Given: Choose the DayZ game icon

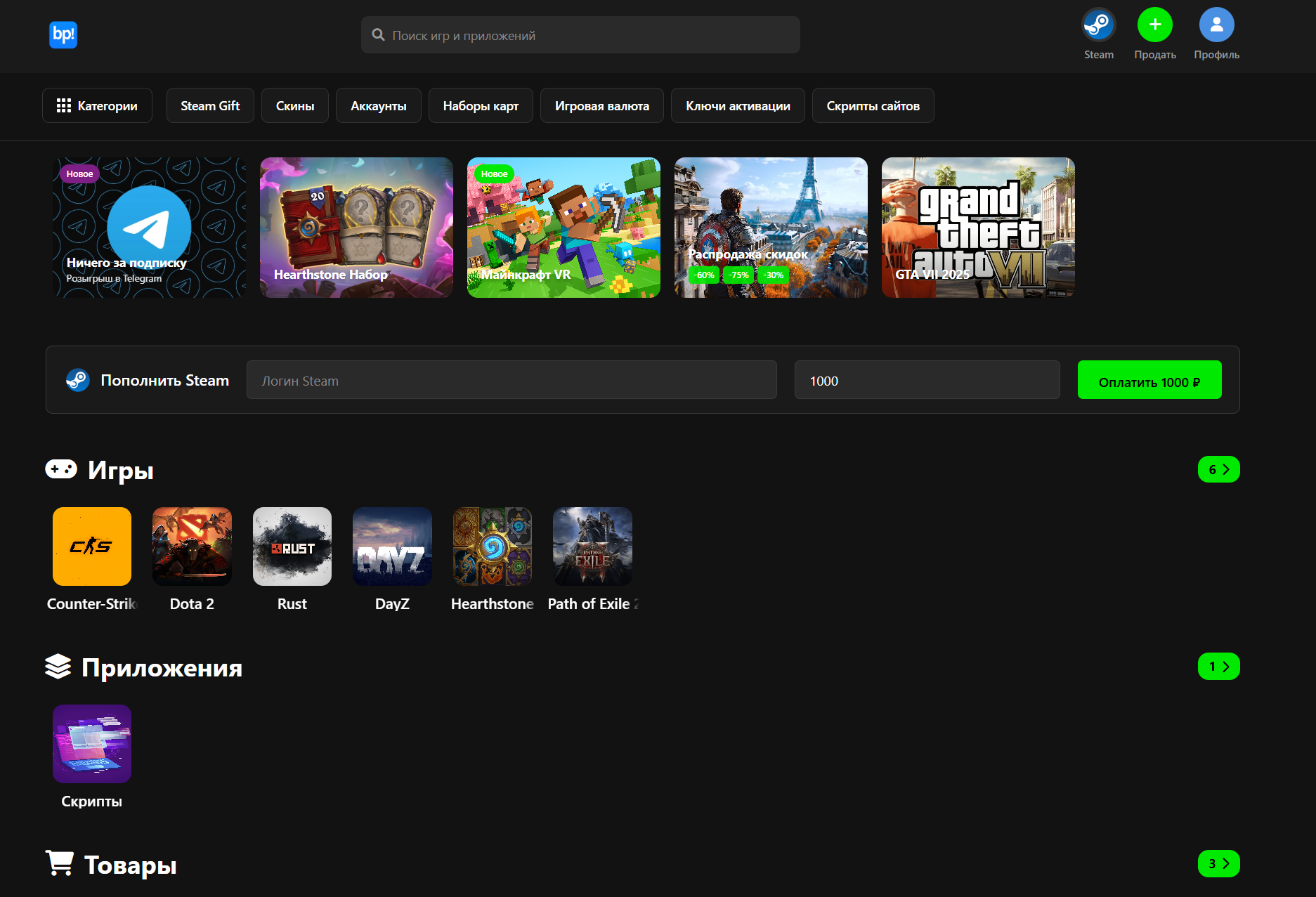Looking at the screenshot, I should (x=392, y=546).
